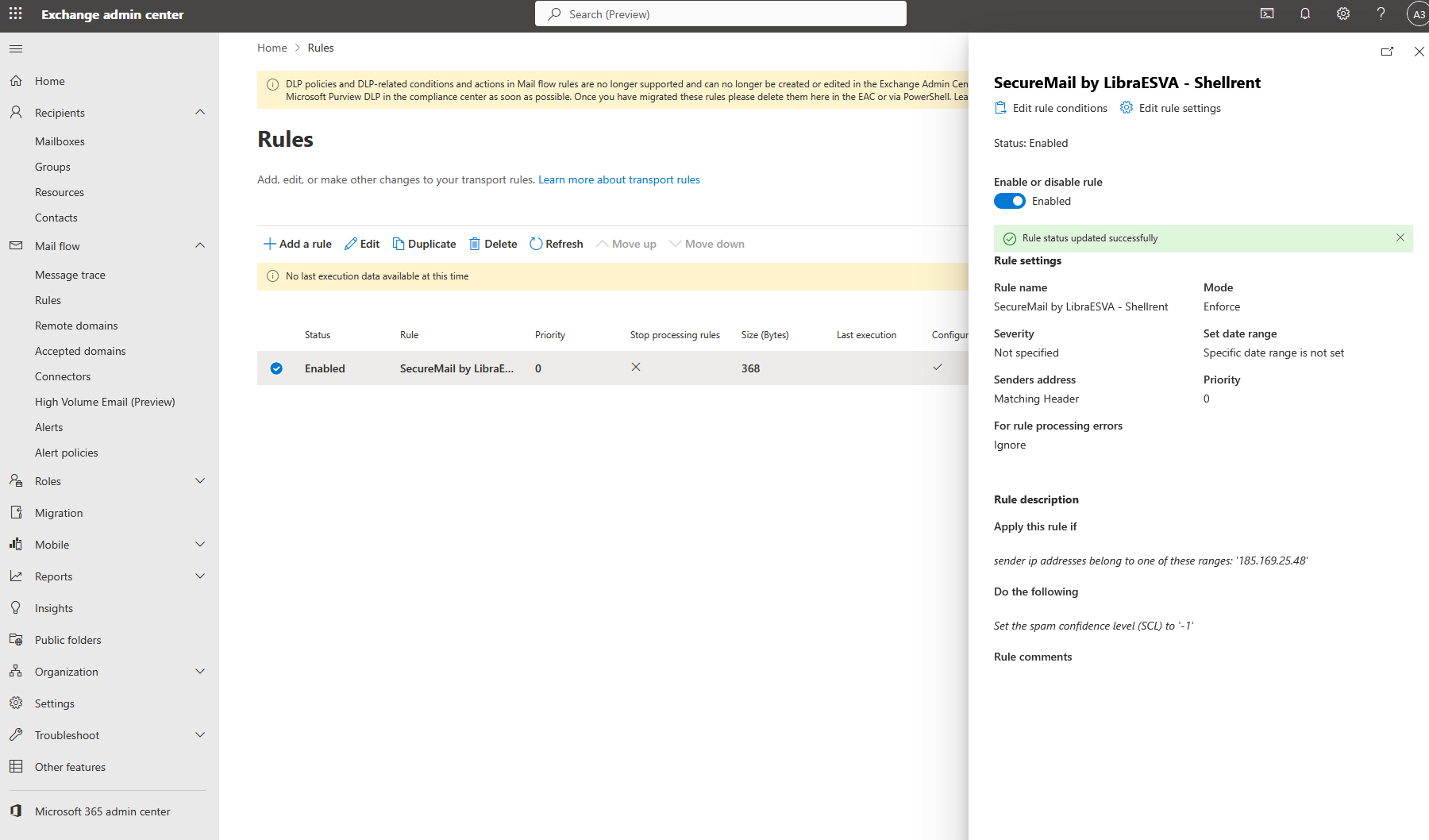Image resolution: width=1429 pixels, height=840 pixels.
Task: Open Message trace in Mail flow
Action: [70, 275]
